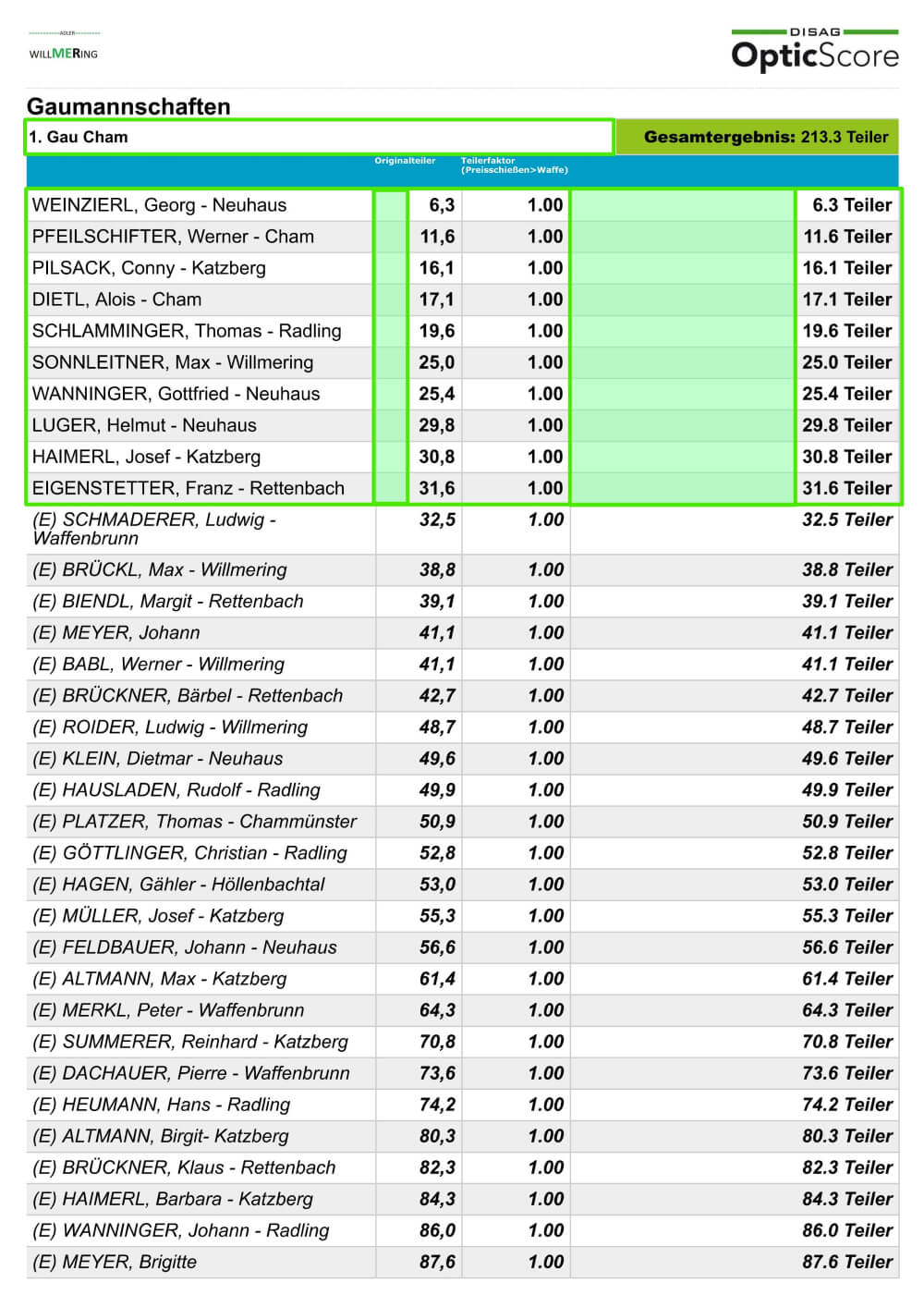Select the Gaumannschaften heading
The image size is (924, 1307).
point(128,106)
